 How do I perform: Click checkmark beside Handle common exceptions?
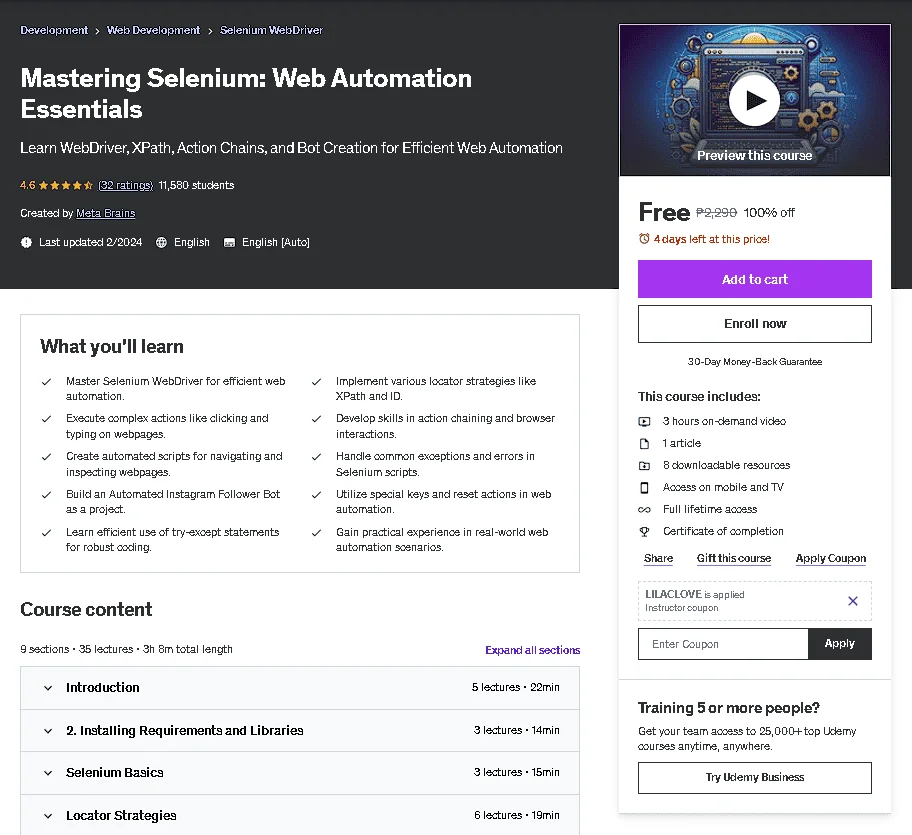pyautogui.click(x=316, y=457)
